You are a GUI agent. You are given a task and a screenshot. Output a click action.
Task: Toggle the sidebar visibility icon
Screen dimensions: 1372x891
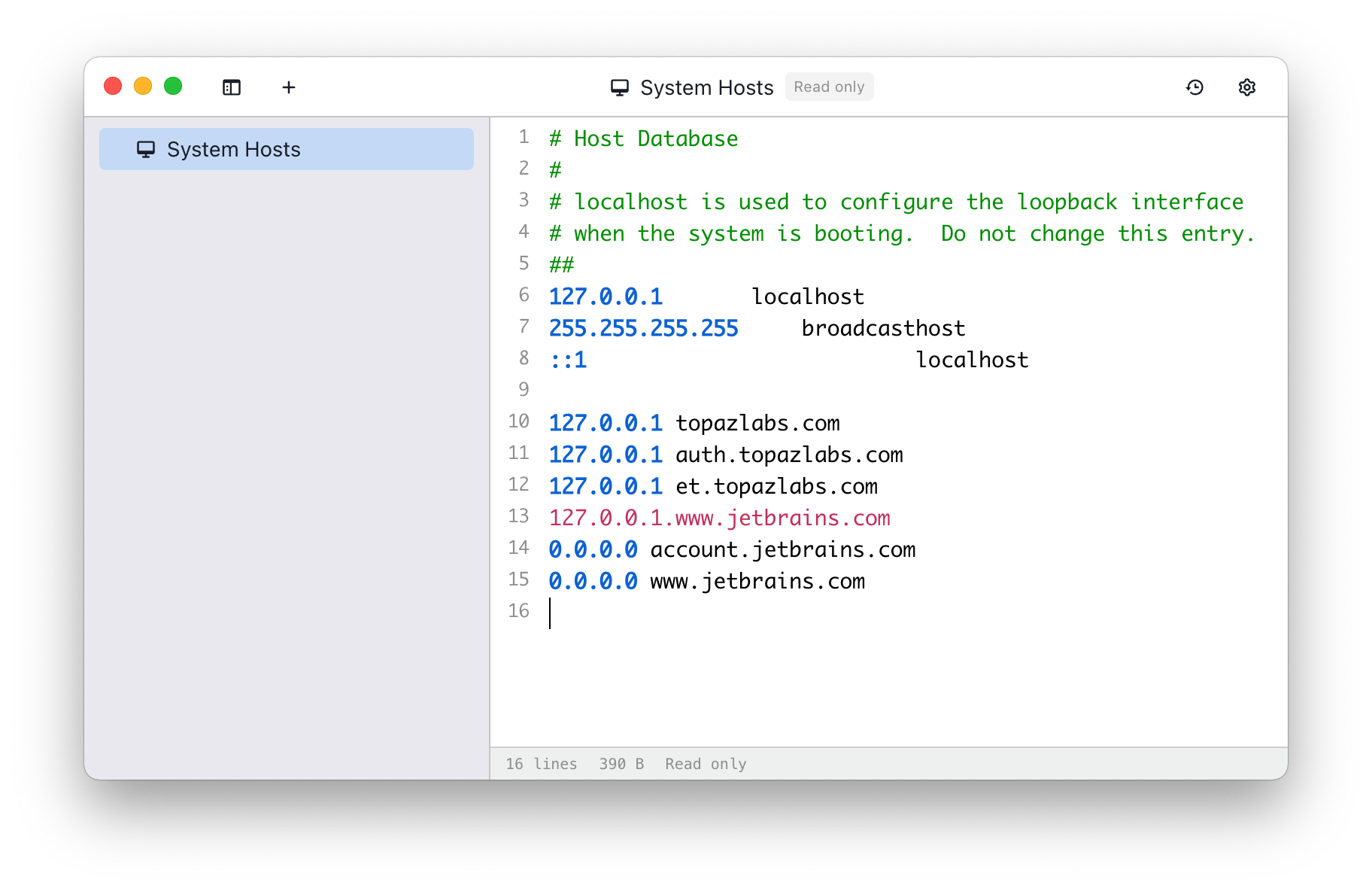click(x=231, y=87)
